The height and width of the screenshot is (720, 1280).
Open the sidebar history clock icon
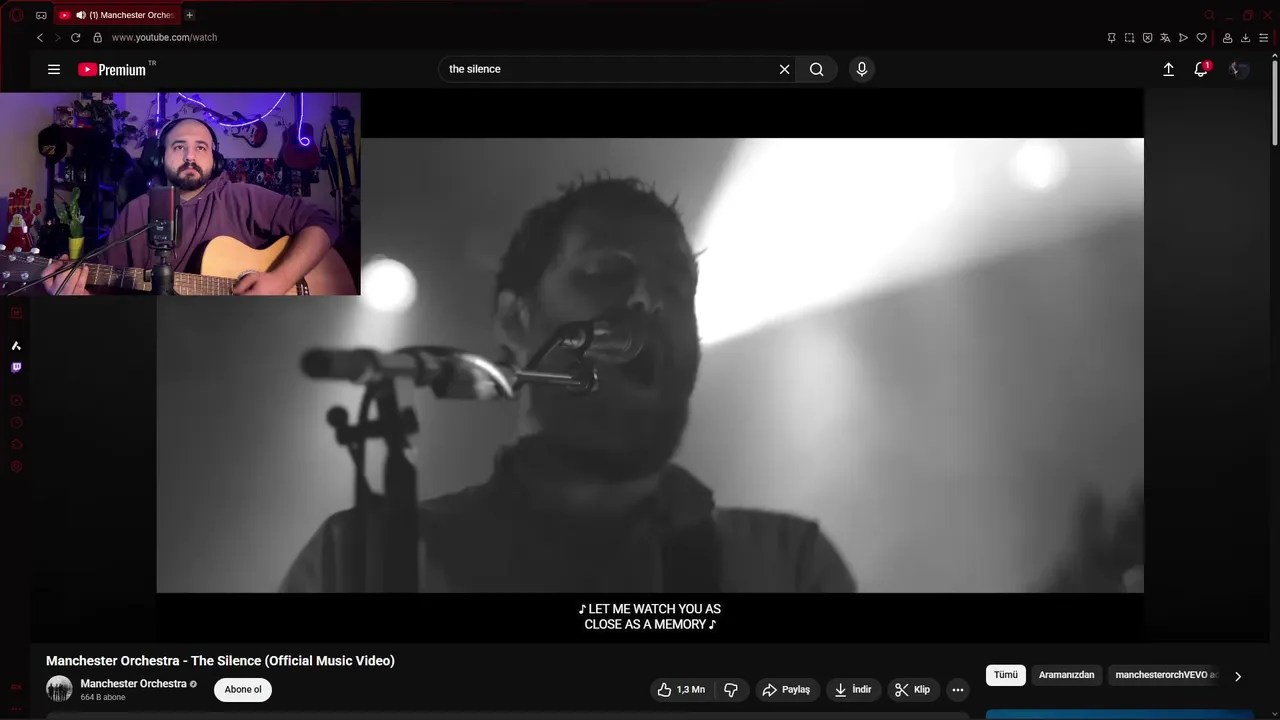click(16, 422)
